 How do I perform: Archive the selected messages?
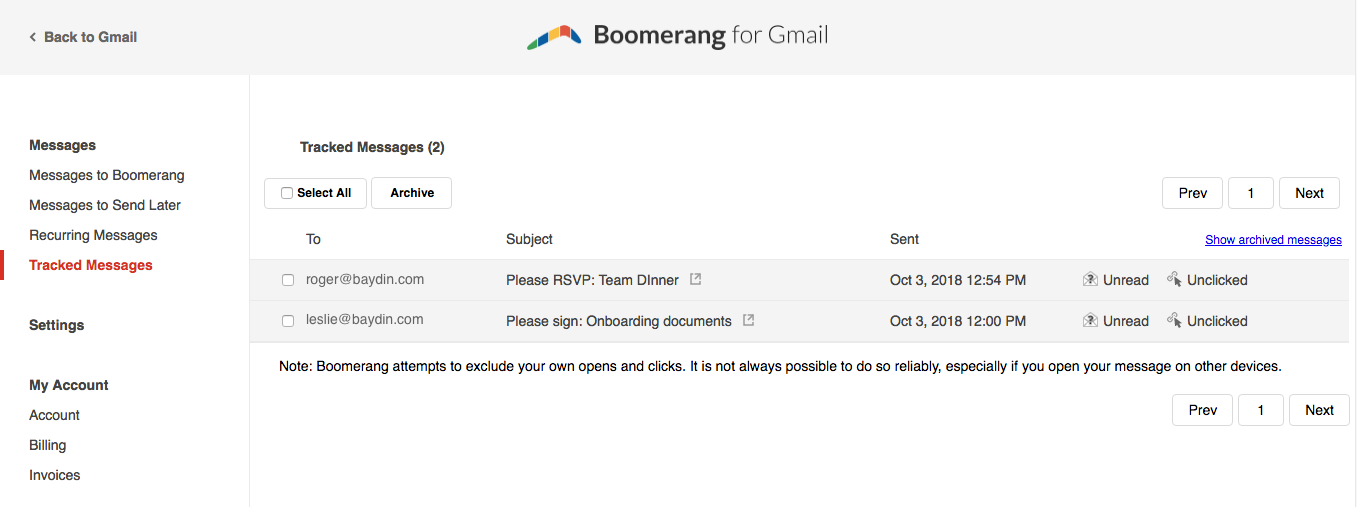(x=411, y=193)
